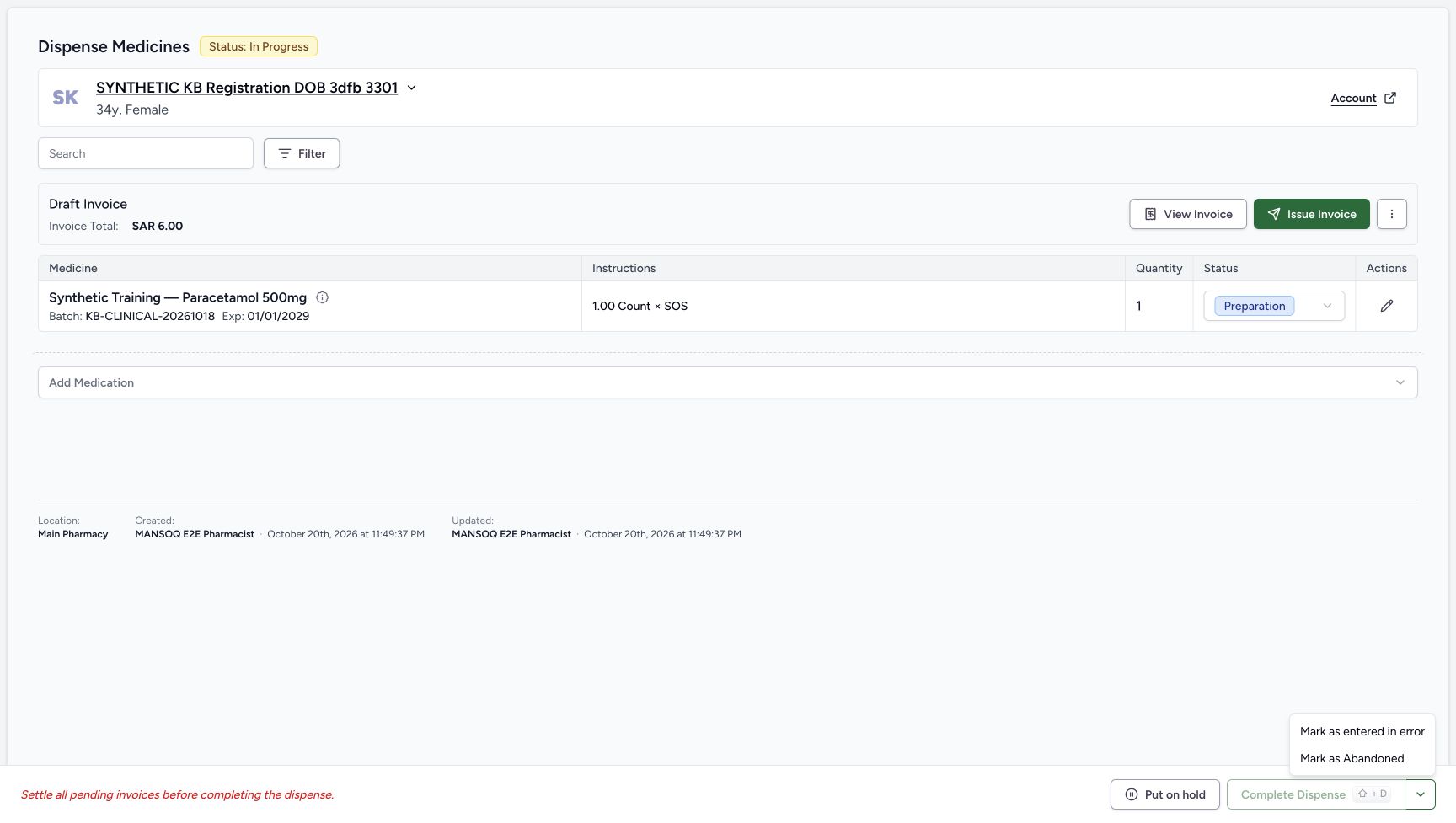Click the Filter button

click(302, 153)
